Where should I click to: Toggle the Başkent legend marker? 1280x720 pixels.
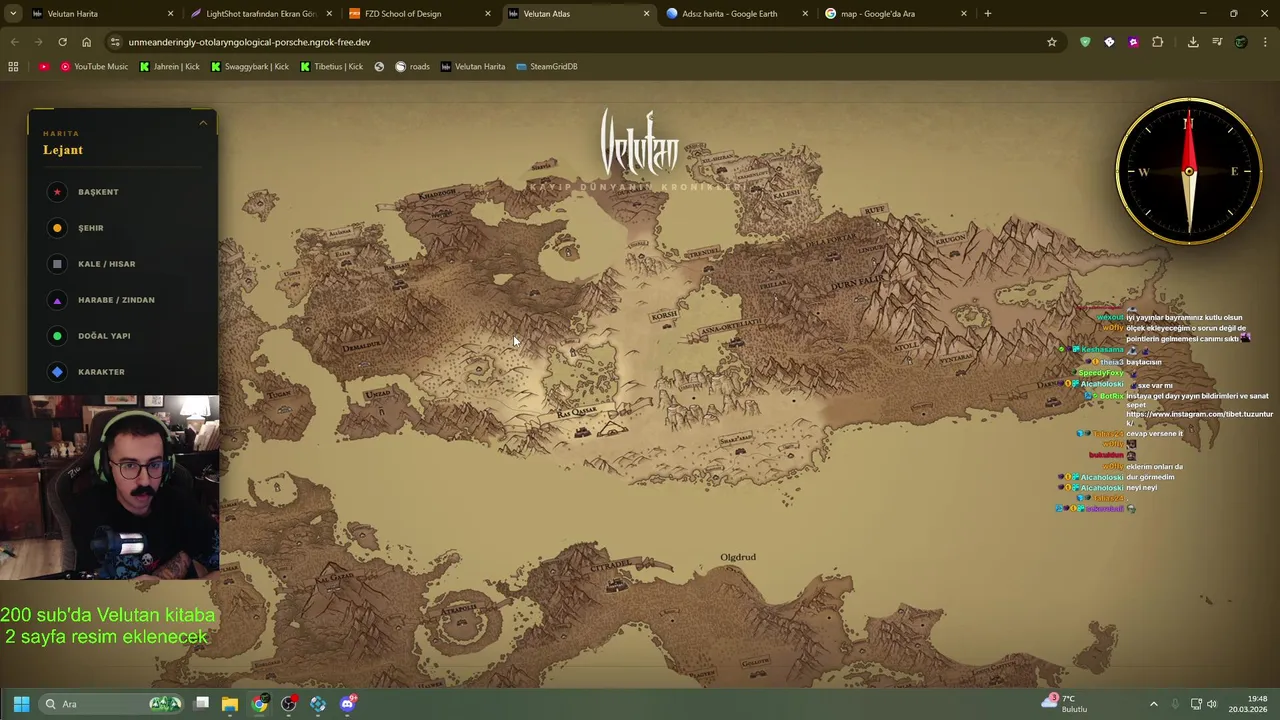[57, 192]
